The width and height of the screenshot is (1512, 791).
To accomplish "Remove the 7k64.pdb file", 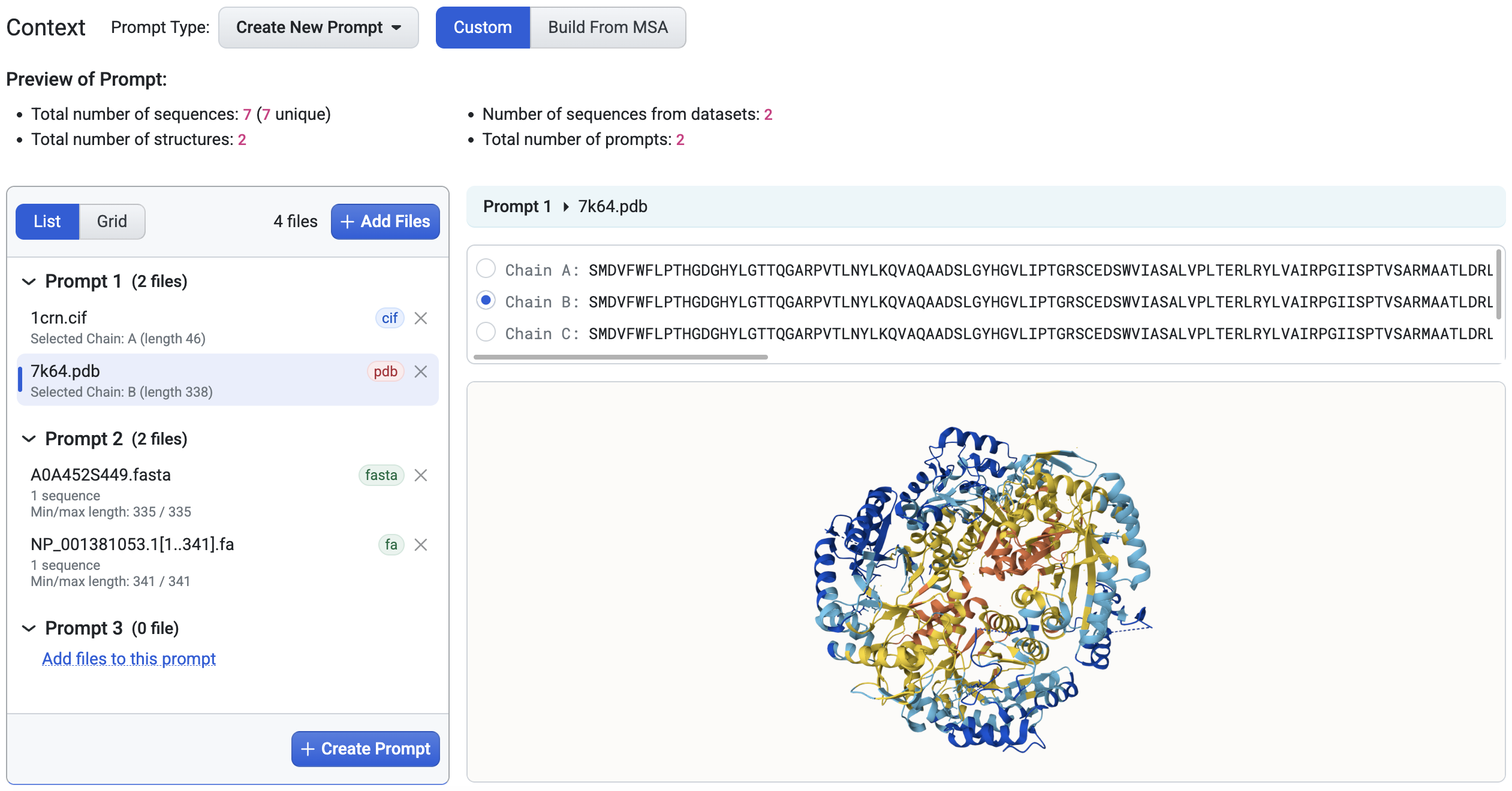I will tap(421, 372).
